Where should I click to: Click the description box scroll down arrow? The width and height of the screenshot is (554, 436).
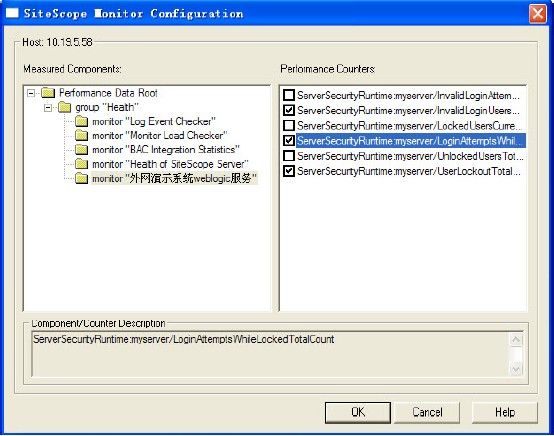point(516,370)
